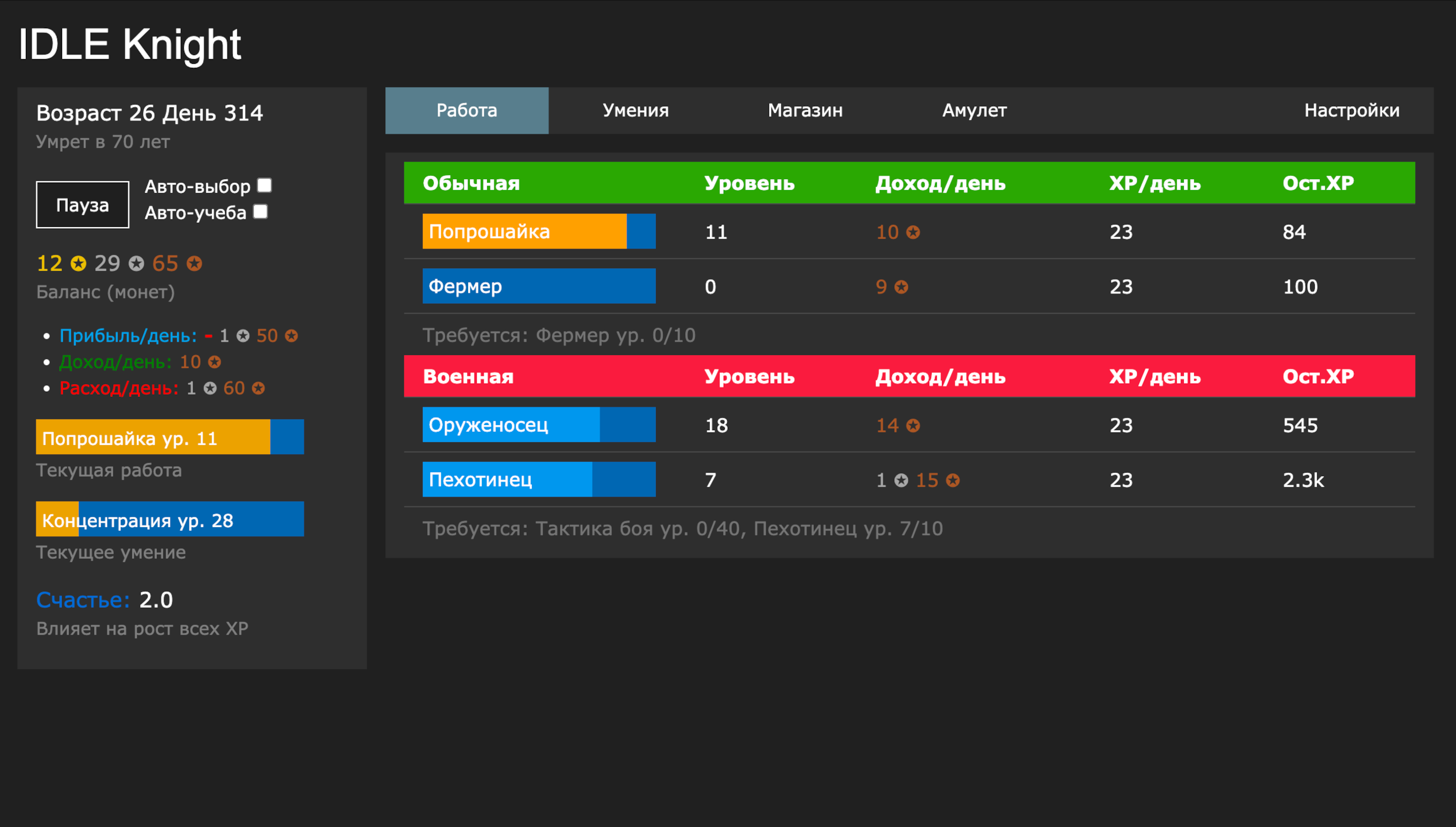1456x827 pixels.
Task: Open the Магазин tab
Action: pyautogui.click(x=805, y=110)
